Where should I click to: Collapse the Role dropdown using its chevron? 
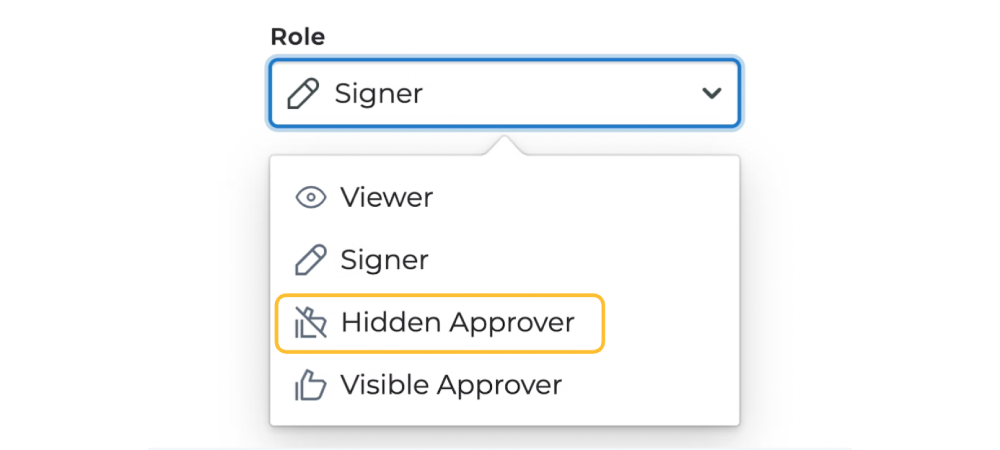tap(711, 94)
